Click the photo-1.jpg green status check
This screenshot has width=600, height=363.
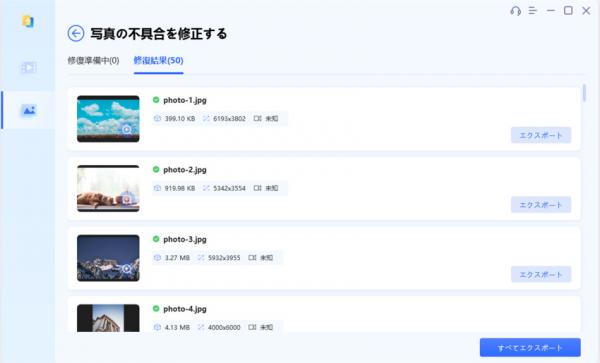pyautogui.click(x=156, y=100)
